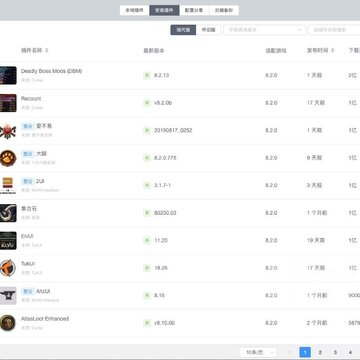Viewport: 360px width, 360px height.
Task: Click the previous page arrow
Action: [x=290, y=352]
